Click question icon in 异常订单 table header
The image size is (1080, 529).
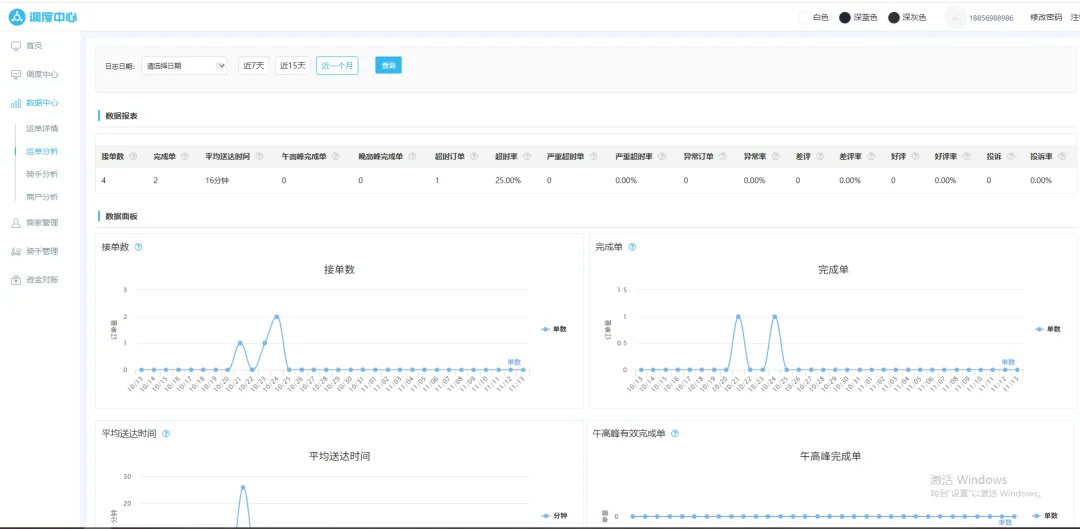tap(723, 156)
